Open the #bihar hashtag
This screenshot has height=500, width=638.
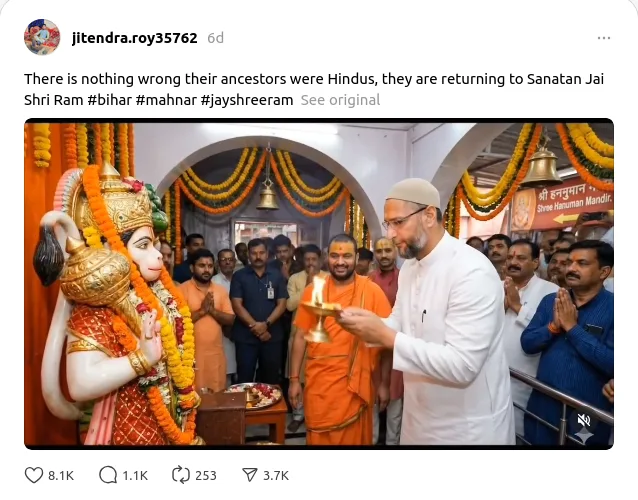111,100
